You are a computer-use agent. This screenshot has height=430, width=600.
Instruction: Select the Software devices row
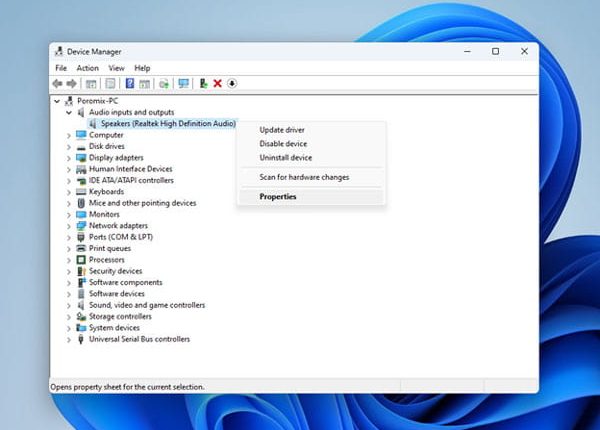click(x=117, y=294)
